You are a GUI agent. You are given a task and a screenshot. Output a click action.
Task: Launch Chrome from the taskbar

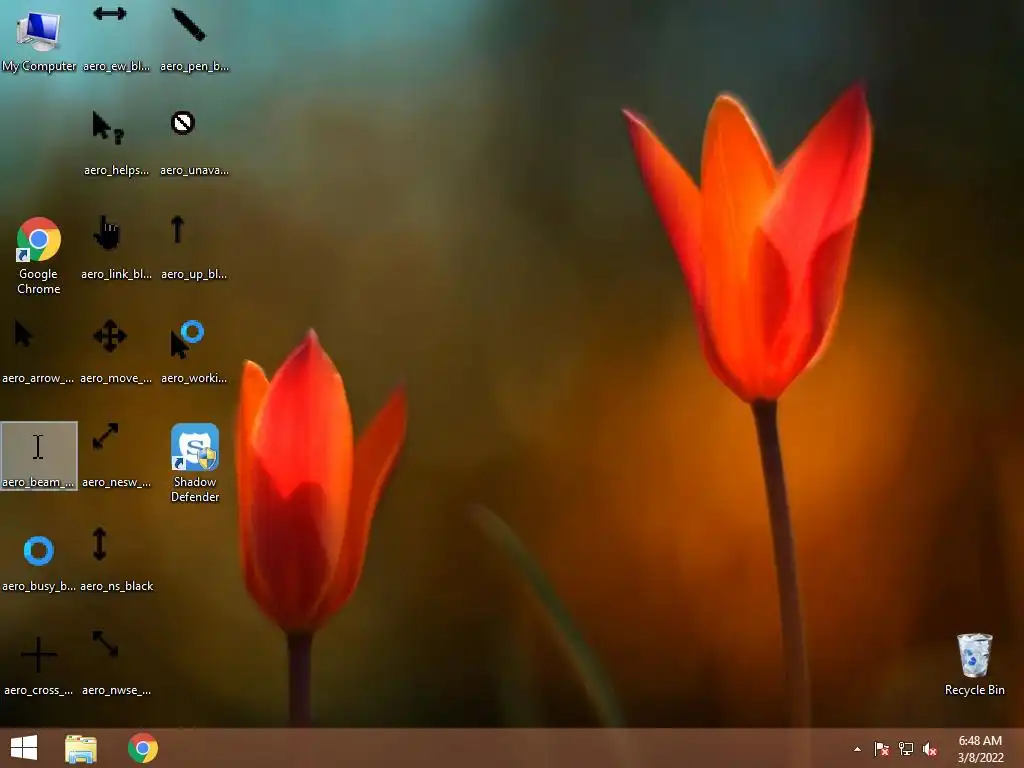143,748
